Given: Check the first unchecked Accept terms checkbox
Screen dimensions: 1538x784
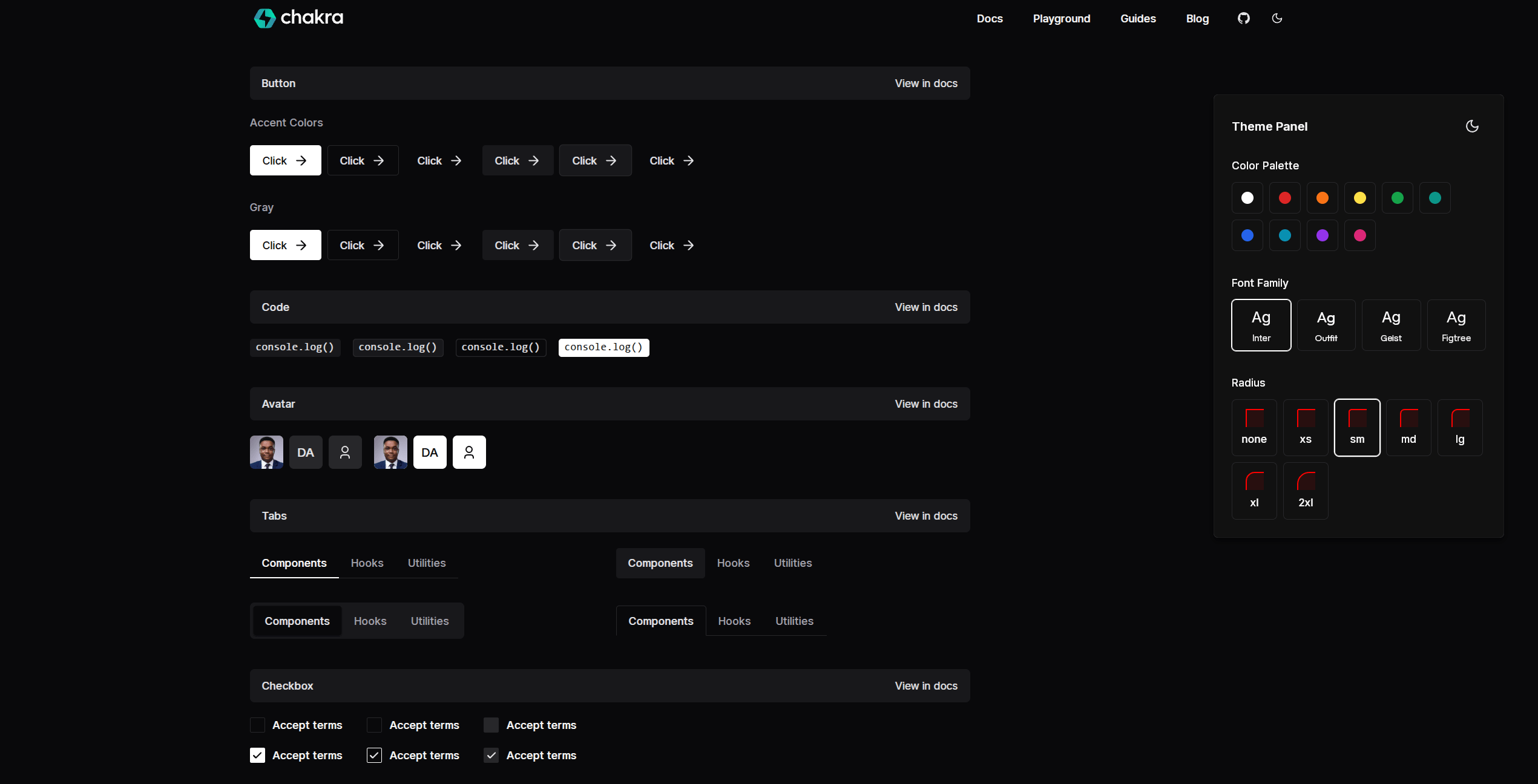Looking at the screenshot, I should coord(257,725).
